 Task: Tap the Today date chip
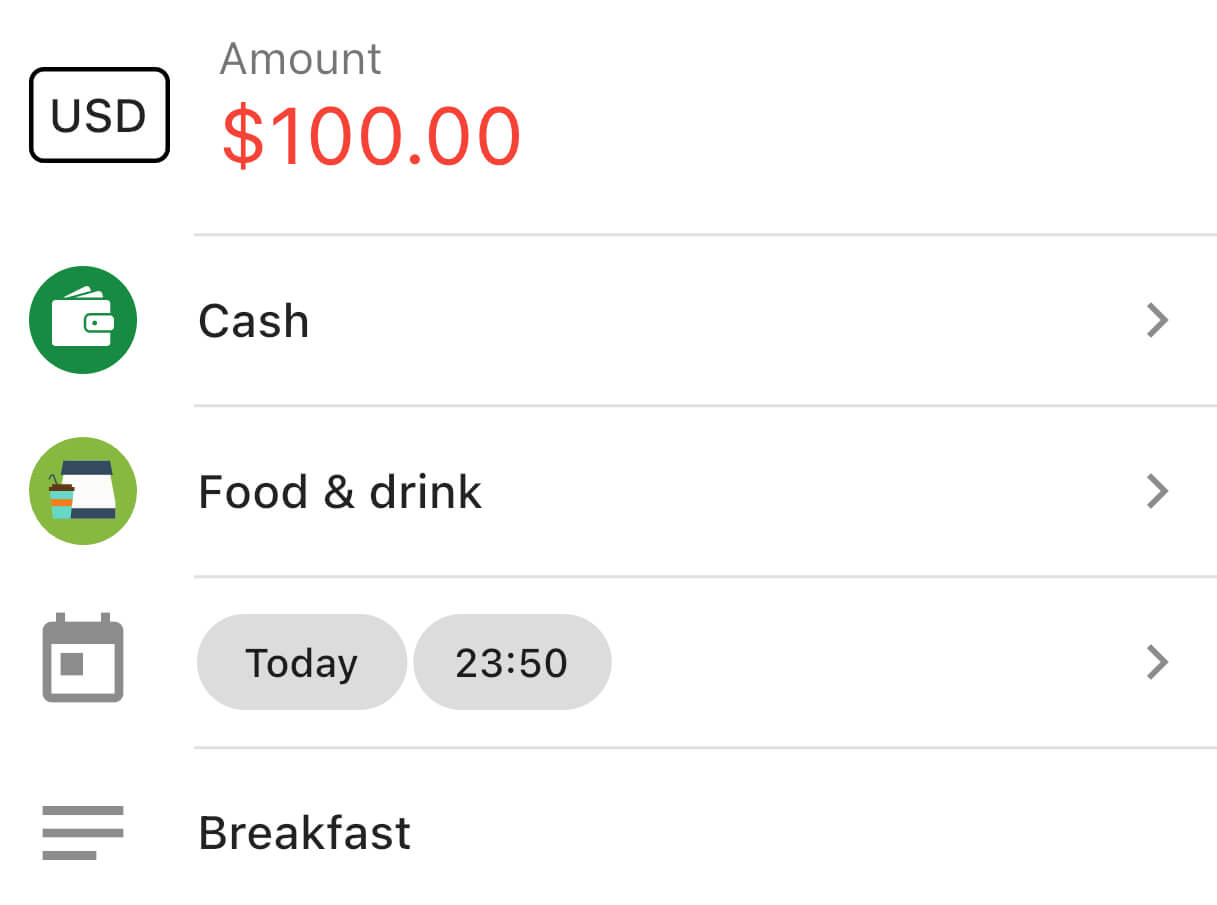[301, 663]
